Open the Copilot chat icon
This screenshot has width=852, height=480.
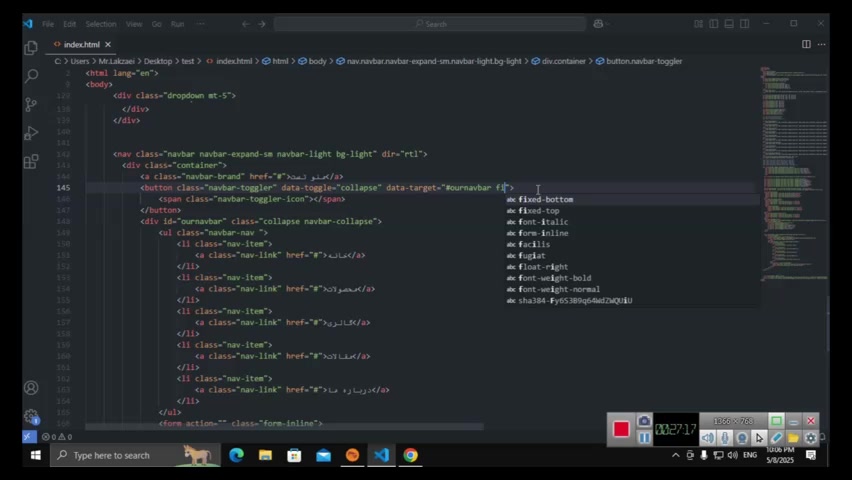pos(598,24)
